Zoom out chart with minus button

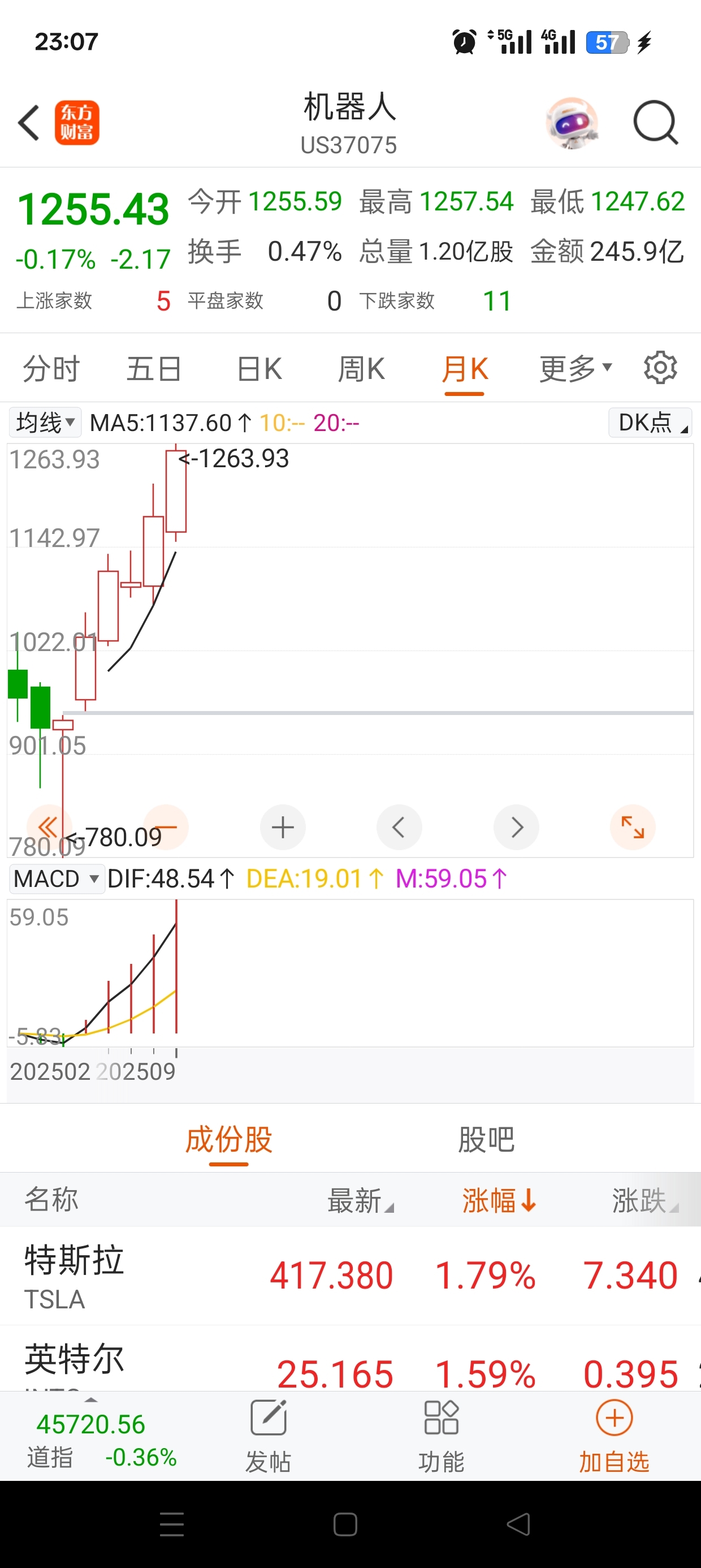[x=166, y=827]
